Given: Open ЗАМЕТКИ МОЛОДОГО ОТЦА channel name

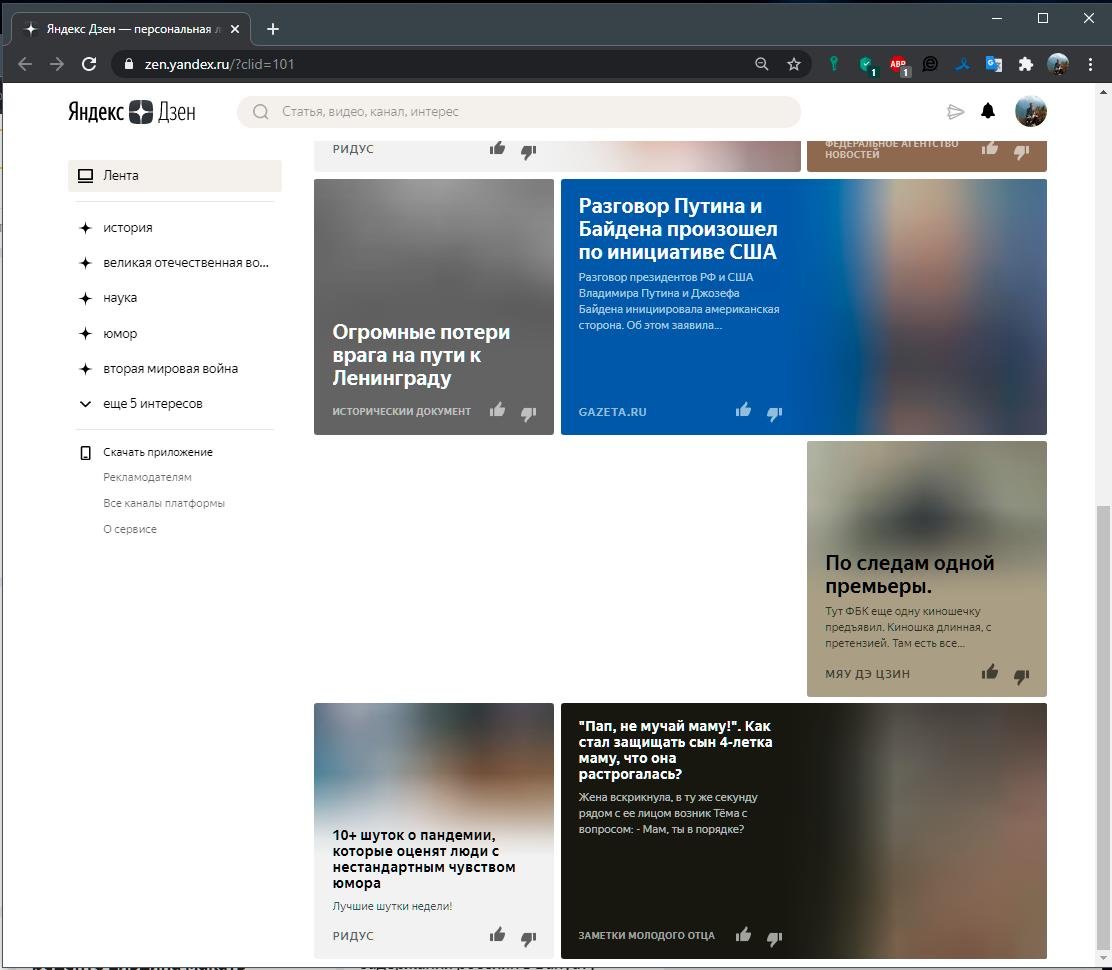Looking at the screenshot, I should pyautogui.click(x=646, y=935).
